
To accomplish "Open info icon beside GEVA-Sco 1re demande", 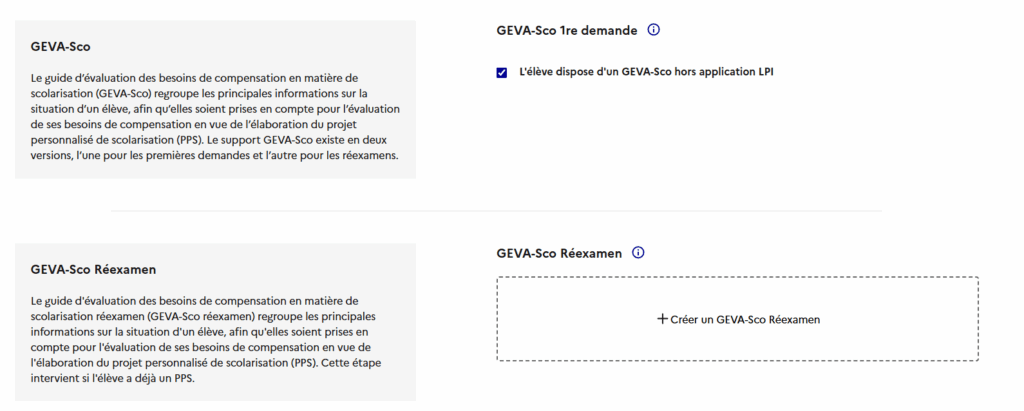I will pyautogui.click(x=654, y=30).
